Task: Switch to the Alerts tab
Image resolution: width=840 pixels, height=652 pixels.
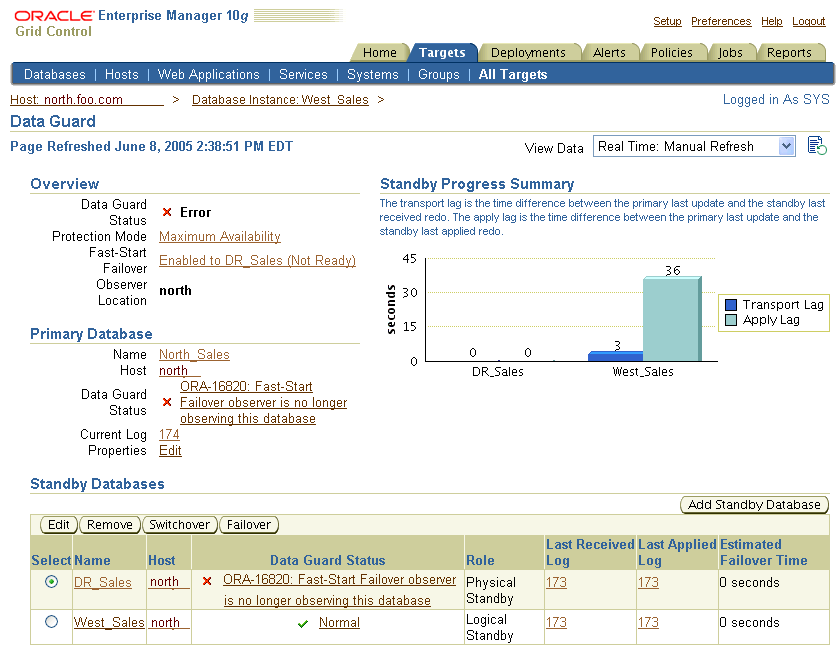Action: [x=609, y=53]
